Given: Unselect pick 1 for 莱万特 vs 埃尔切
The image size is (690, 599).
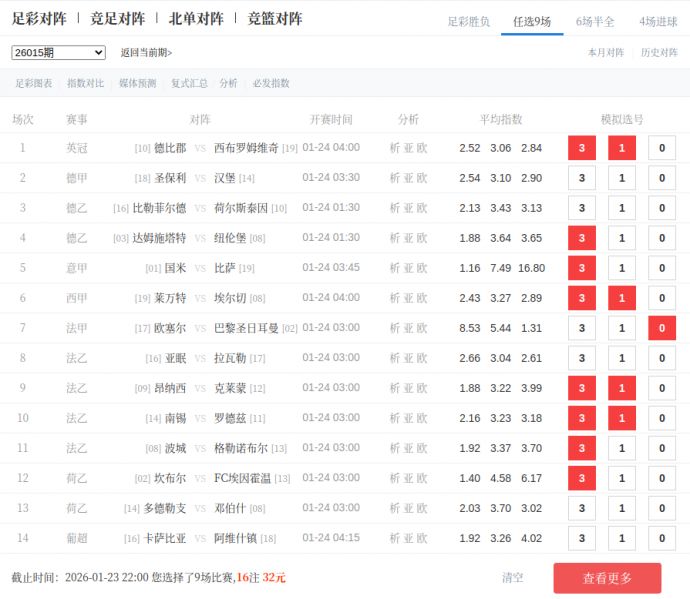Looking at the screenshot, I should pyautogui.click(x=621, y=298).
